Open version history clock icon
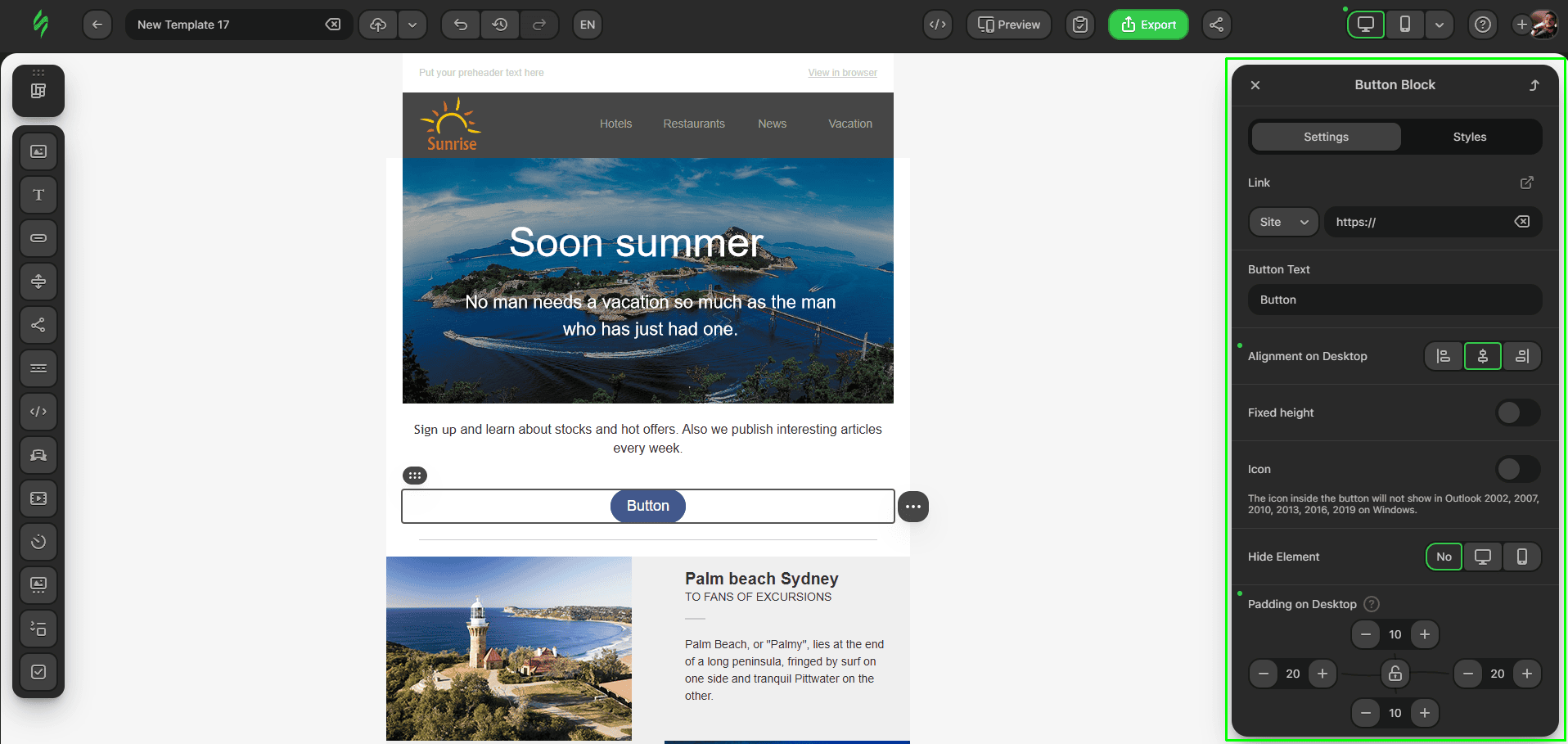Screen dimensions: 1568x744 point(500,25)
